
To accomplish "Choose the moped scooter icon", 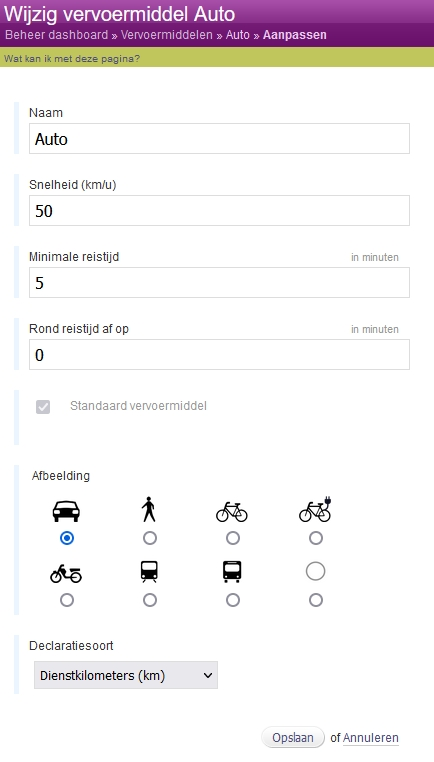I will point(66,574).
